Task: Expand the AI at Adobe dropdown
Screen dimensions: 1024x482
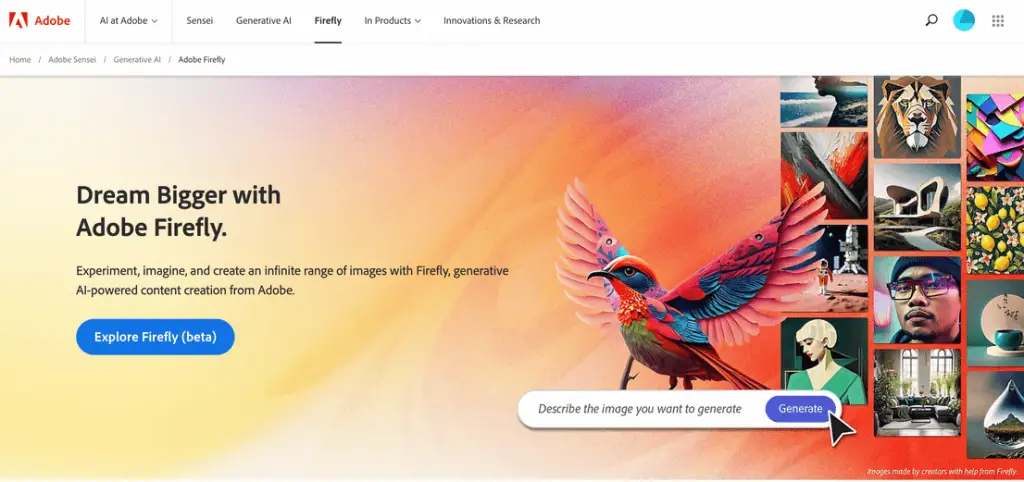Action: click(129, 21)
